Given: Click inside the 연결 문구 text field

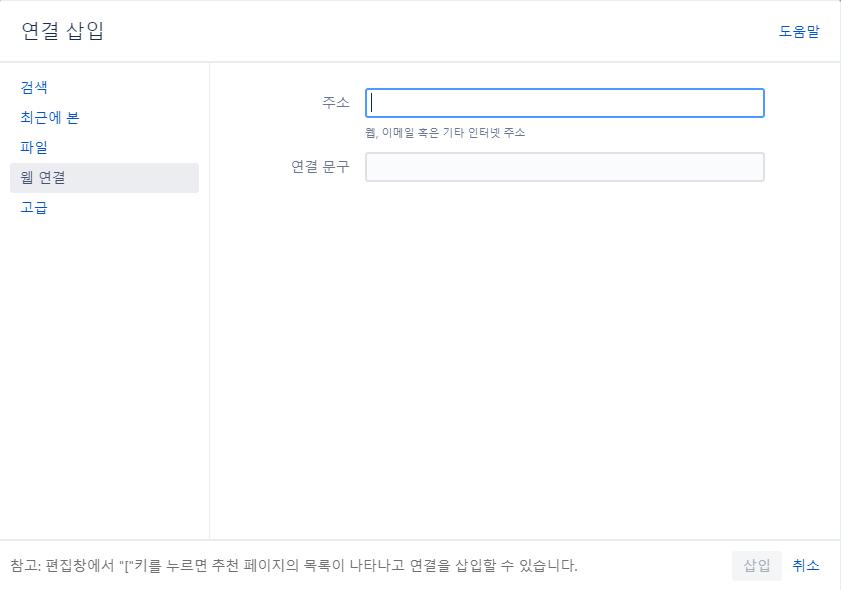Looking at the screenshot, I should pos(565,167).
